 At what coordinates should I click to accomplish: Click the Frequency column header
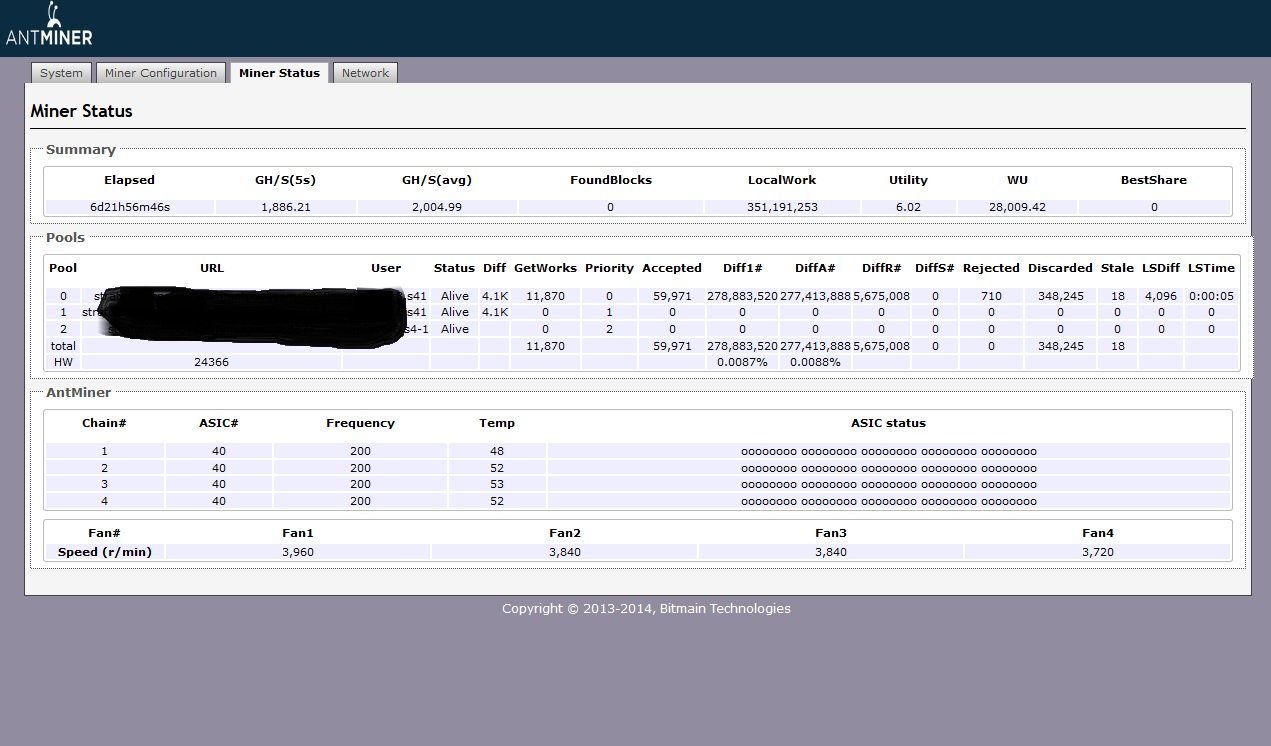point(360,423)
